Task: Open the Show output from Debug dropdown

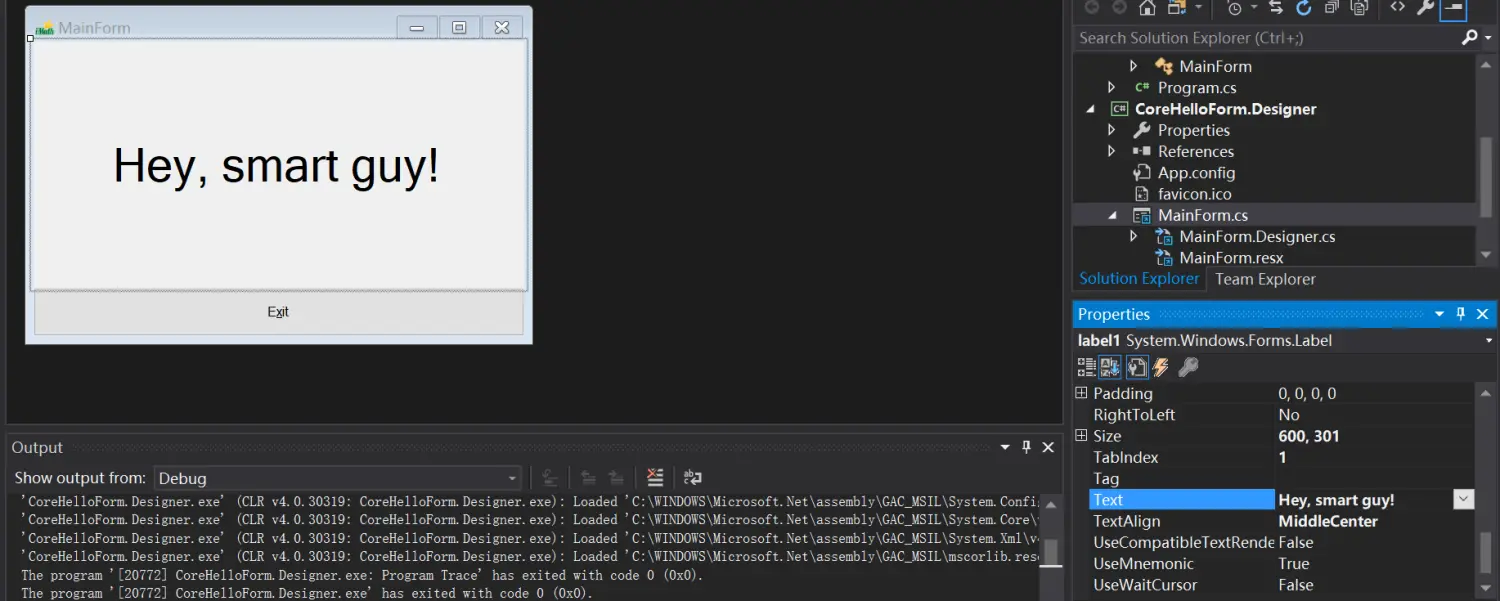Action: coord(338,478)
